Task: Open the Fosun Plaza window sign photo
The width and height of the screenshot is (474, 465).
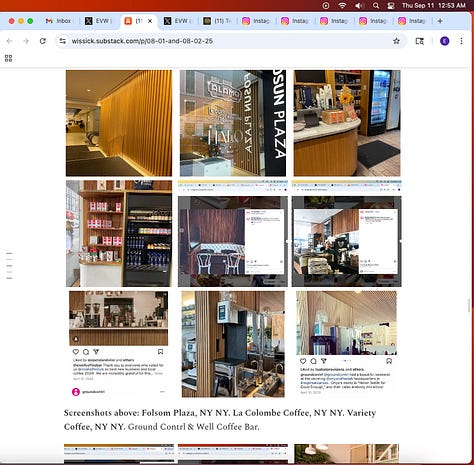Action: pyautogui.click(x=233, y=123)
